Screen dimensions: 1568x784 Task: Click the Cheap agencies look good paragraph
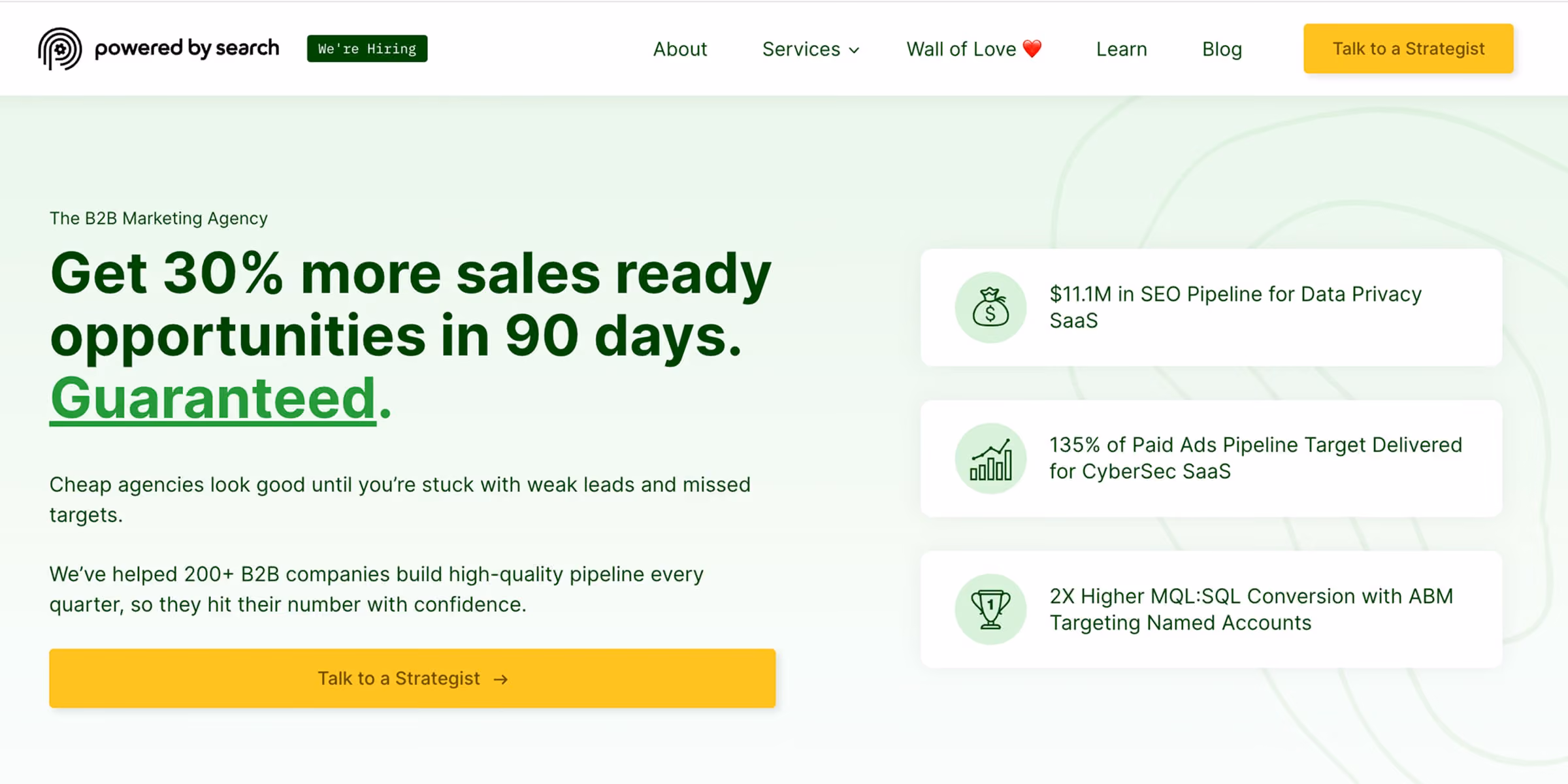click(x=400, y=500)
